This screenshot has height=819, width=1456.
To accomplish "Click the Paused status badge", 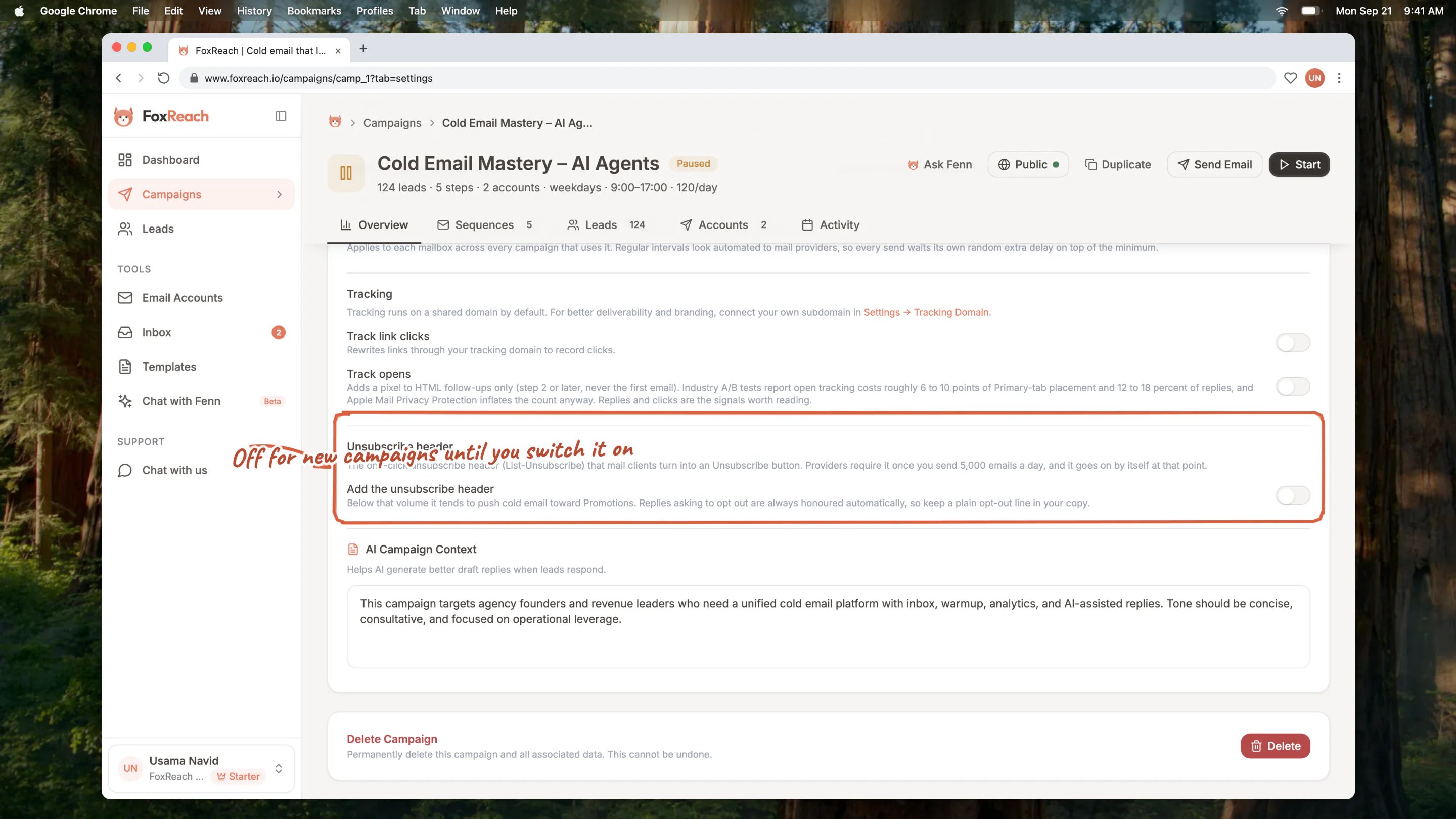I will 694,164.
